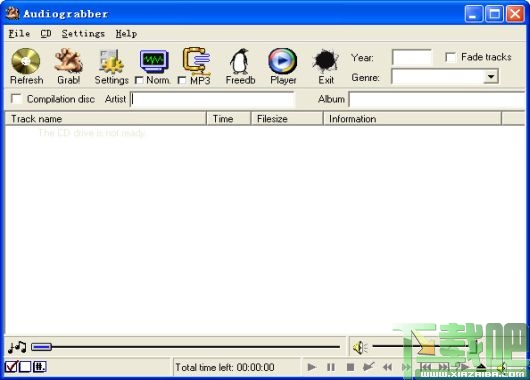Open the Settings menu

click(x=83, y=33)
